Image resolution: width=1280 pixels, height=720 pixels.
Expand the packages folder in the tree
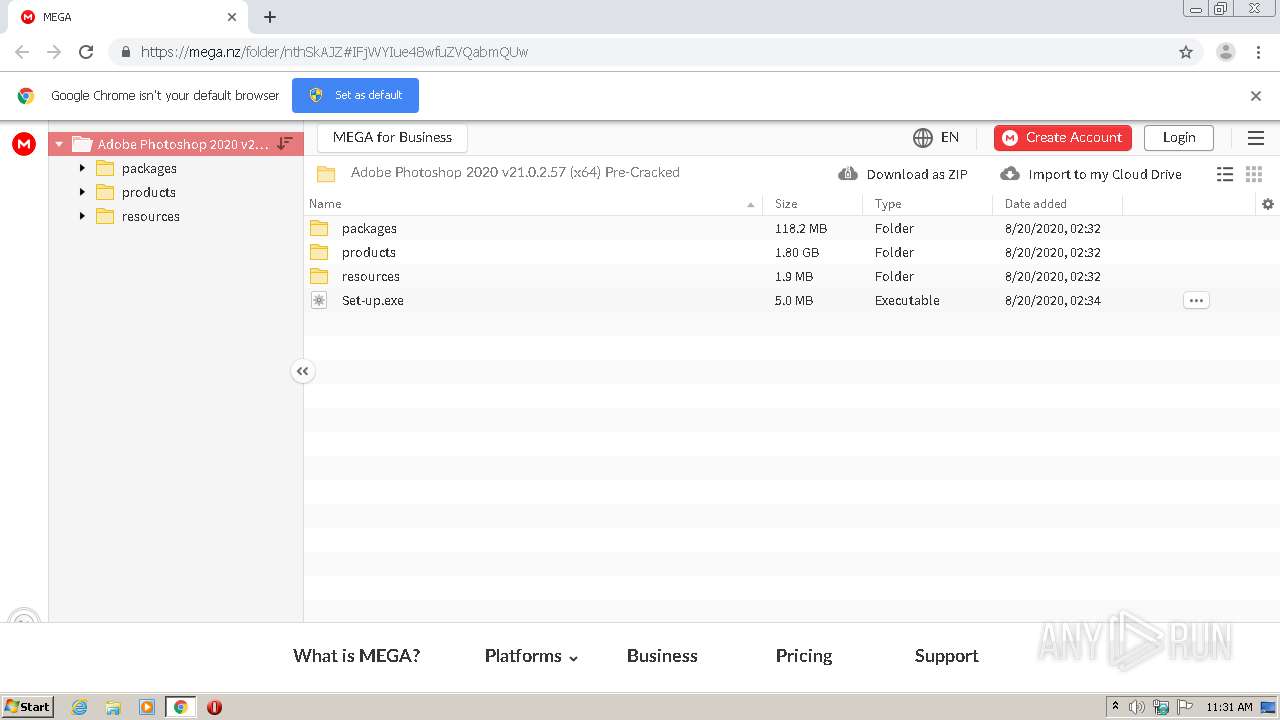pyautogui.click(x=82, y=168)
